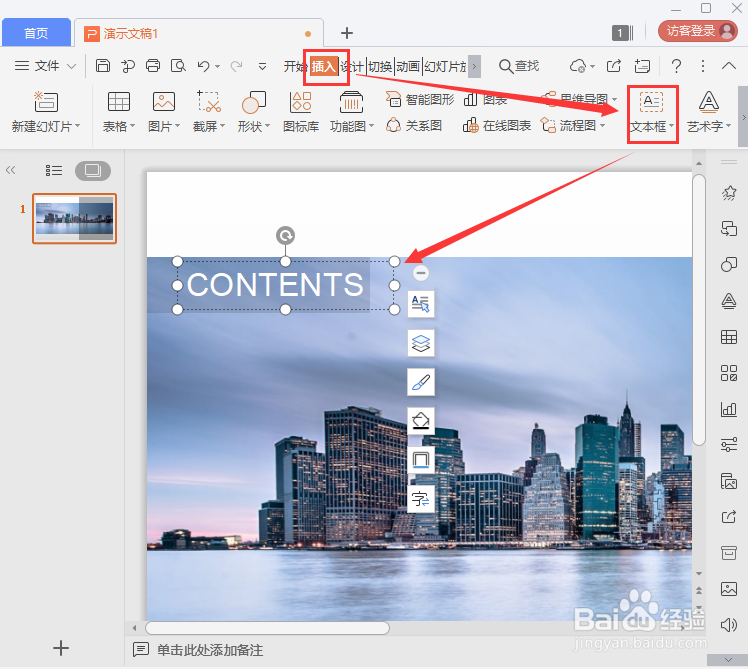Open the cloud sync icon
748x669 pixels.
click(578, 66)
